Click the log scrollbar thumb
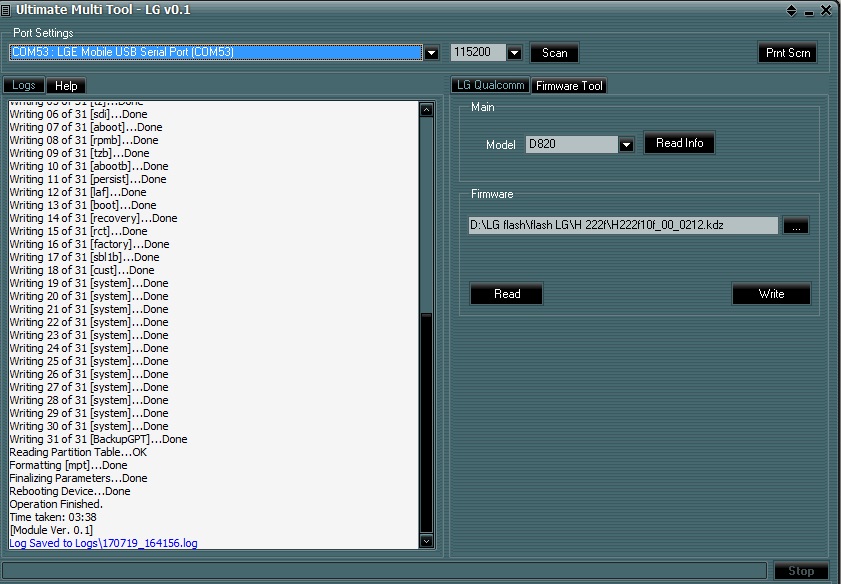This screenshot has width=841, height=584. (x=426, y=423)
